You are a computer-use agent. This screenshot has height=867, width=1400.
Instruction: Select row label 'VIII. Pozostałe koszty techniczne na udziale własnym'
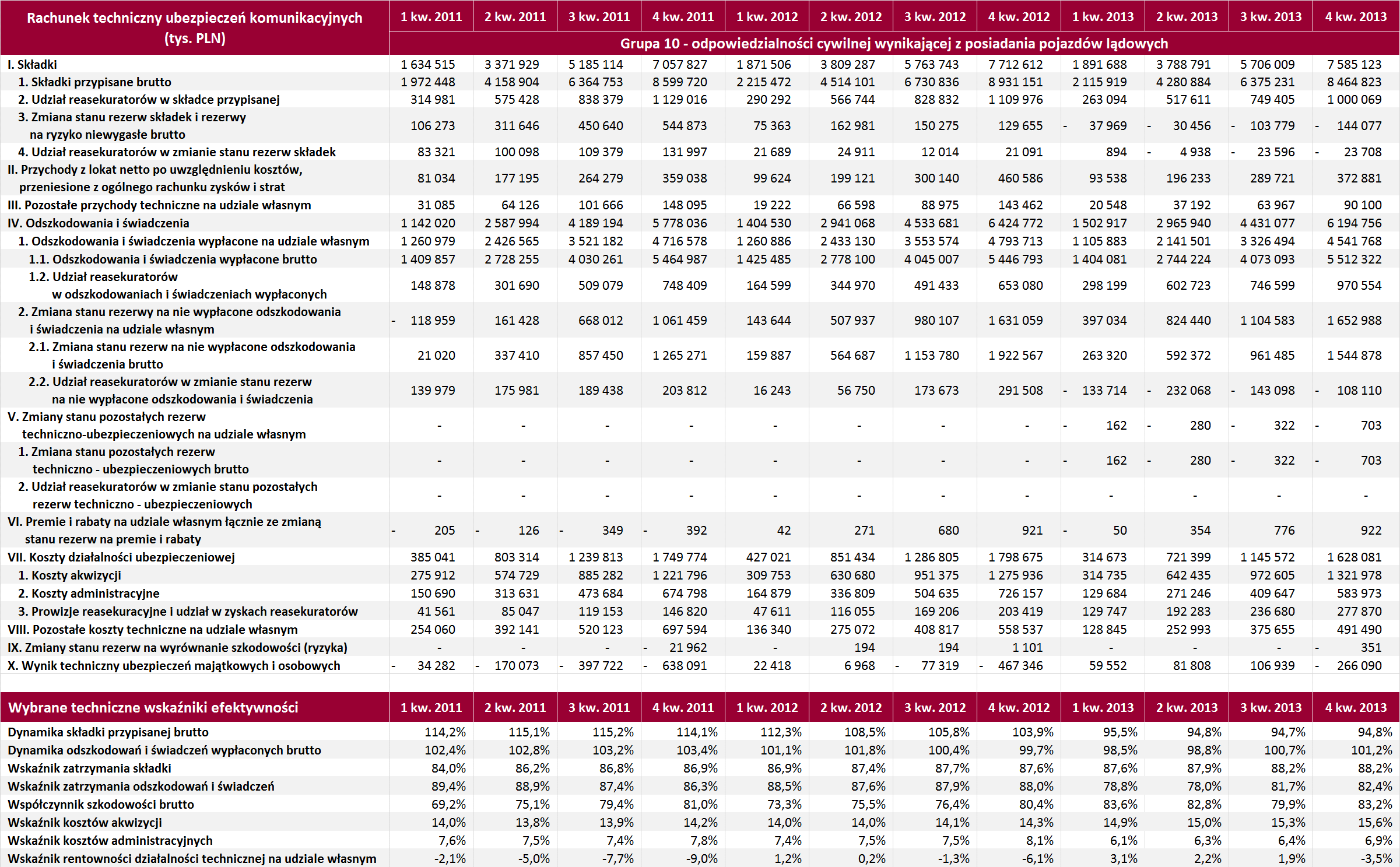pos(152,630)
